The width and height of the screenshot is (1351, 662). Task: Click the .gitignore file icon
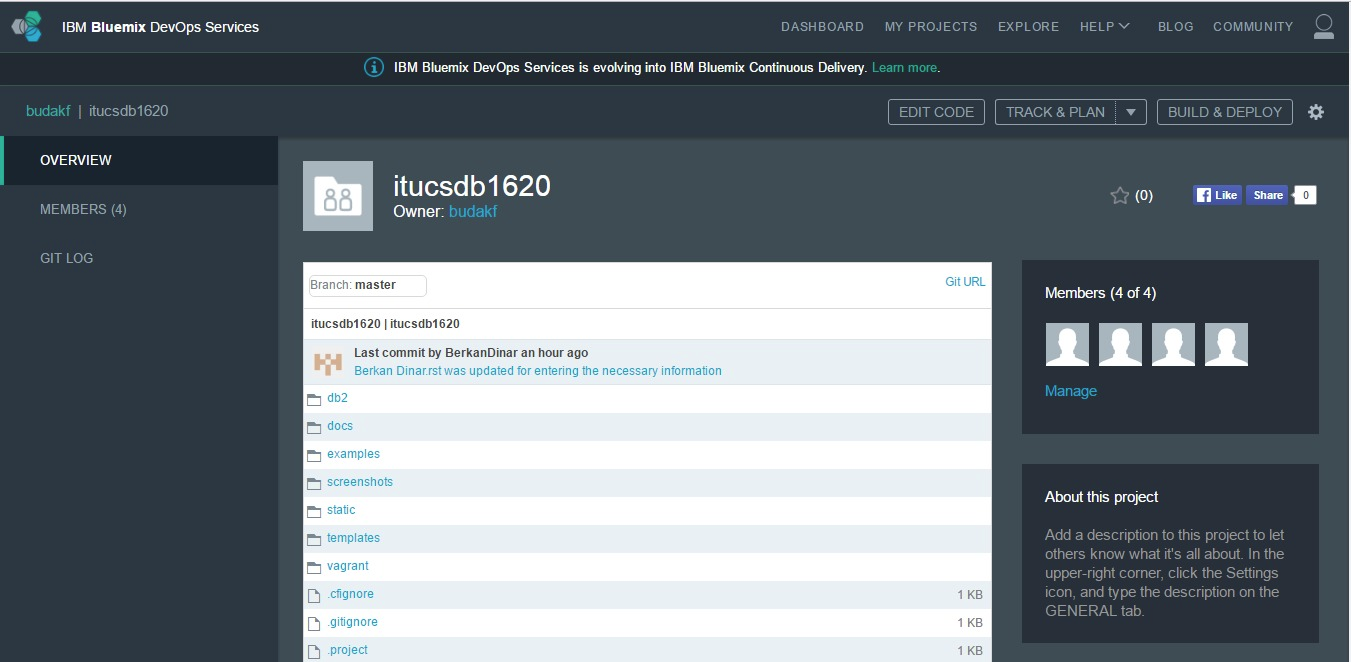pos(314,623)
